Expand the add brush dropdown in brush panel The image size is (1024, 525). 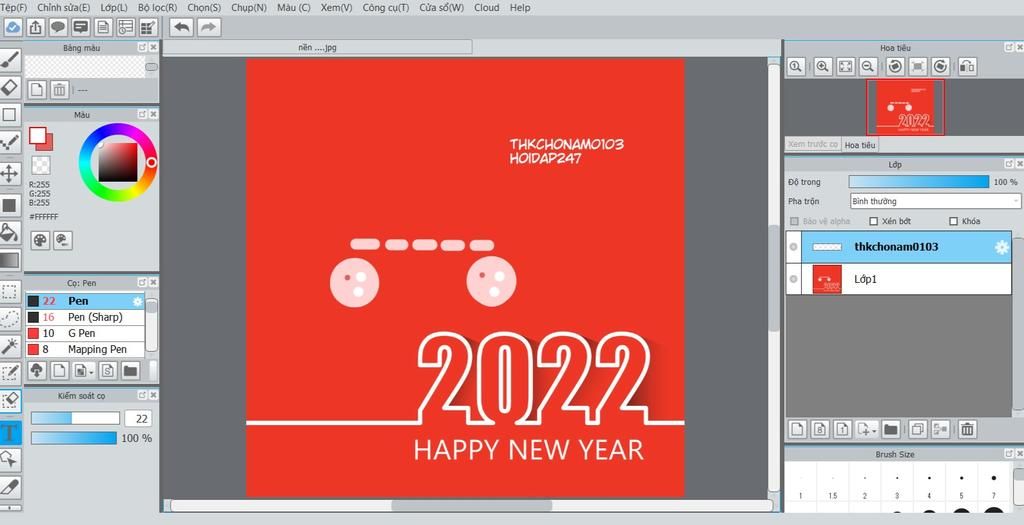tap(92, 372)
